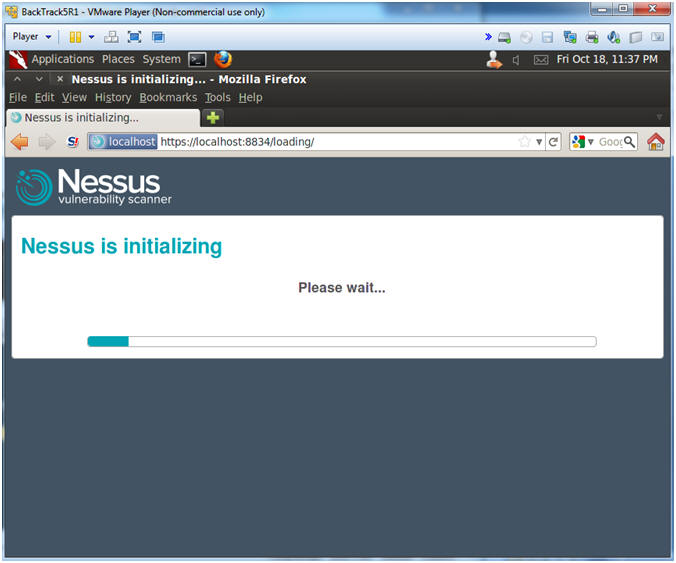This screenshot has width=676, height=563.
Task: Click the message log icon in VMware toolbar
Action: [x=657, y=37]
